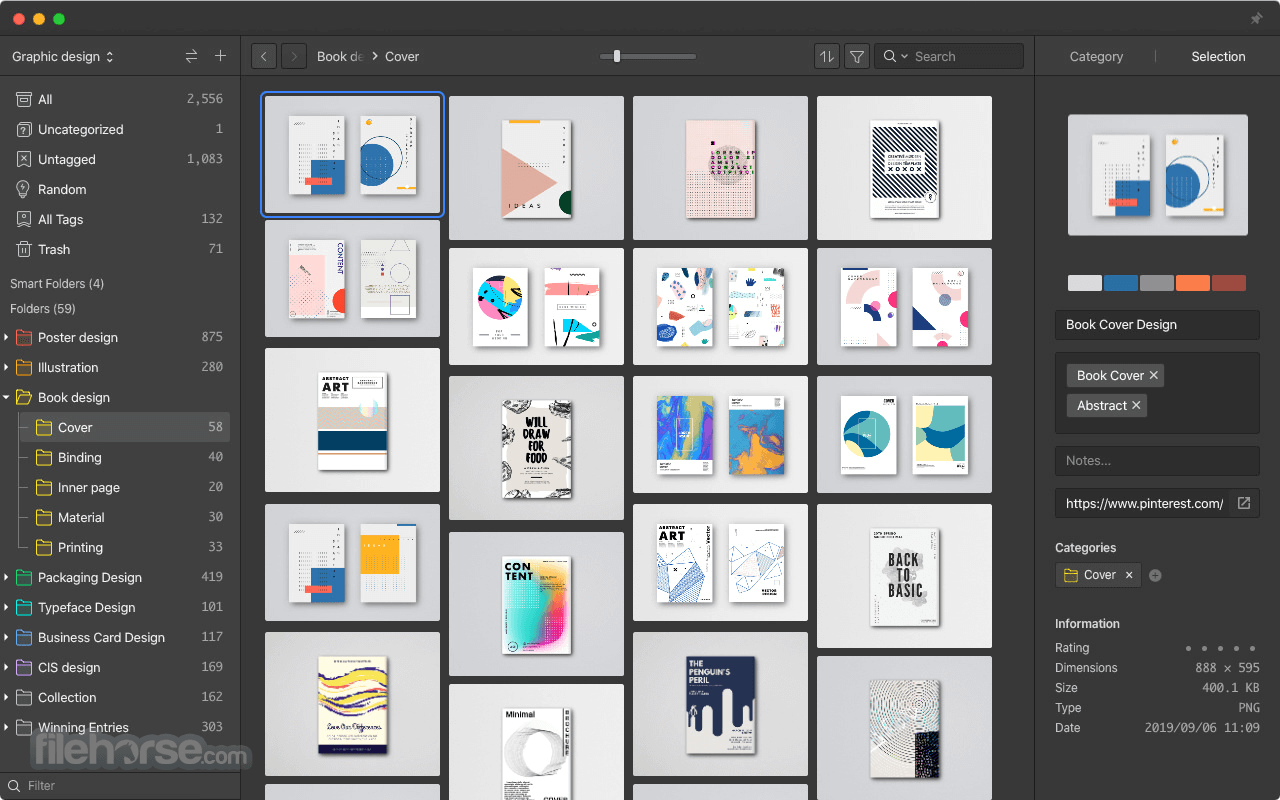
Task: Click the switch library arrows icon
Action: [x=191, y=57]
